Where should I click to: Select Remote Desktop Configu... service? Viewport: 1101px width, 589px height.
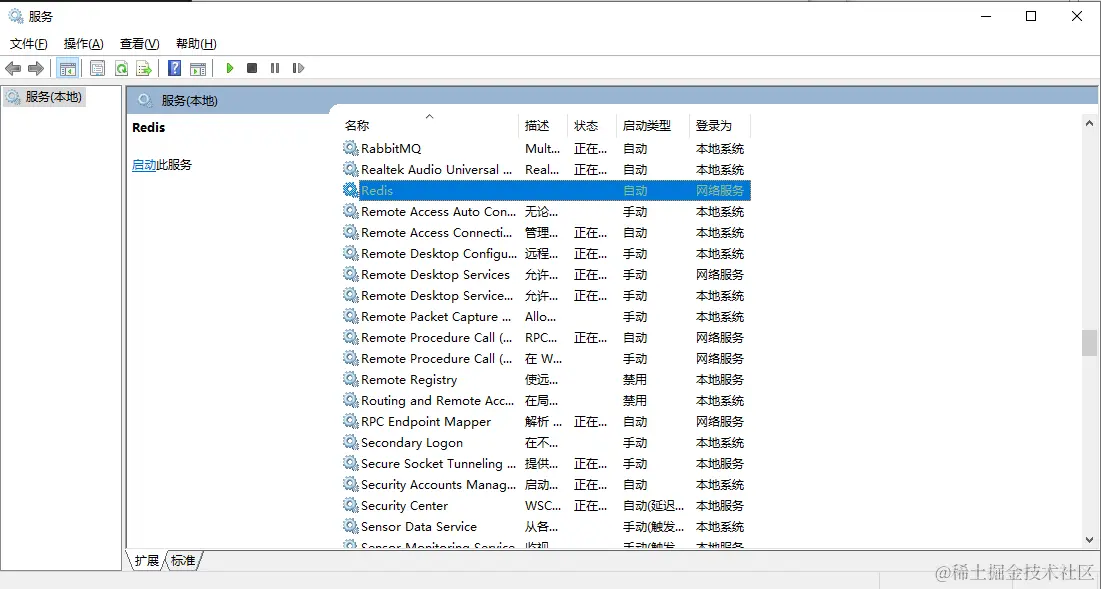tap(546, 253)
